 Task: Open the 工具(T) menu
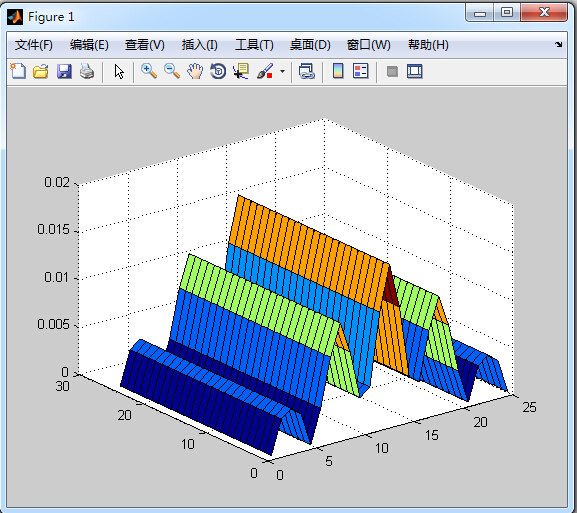pyautogui.click(x=254, y=45)
